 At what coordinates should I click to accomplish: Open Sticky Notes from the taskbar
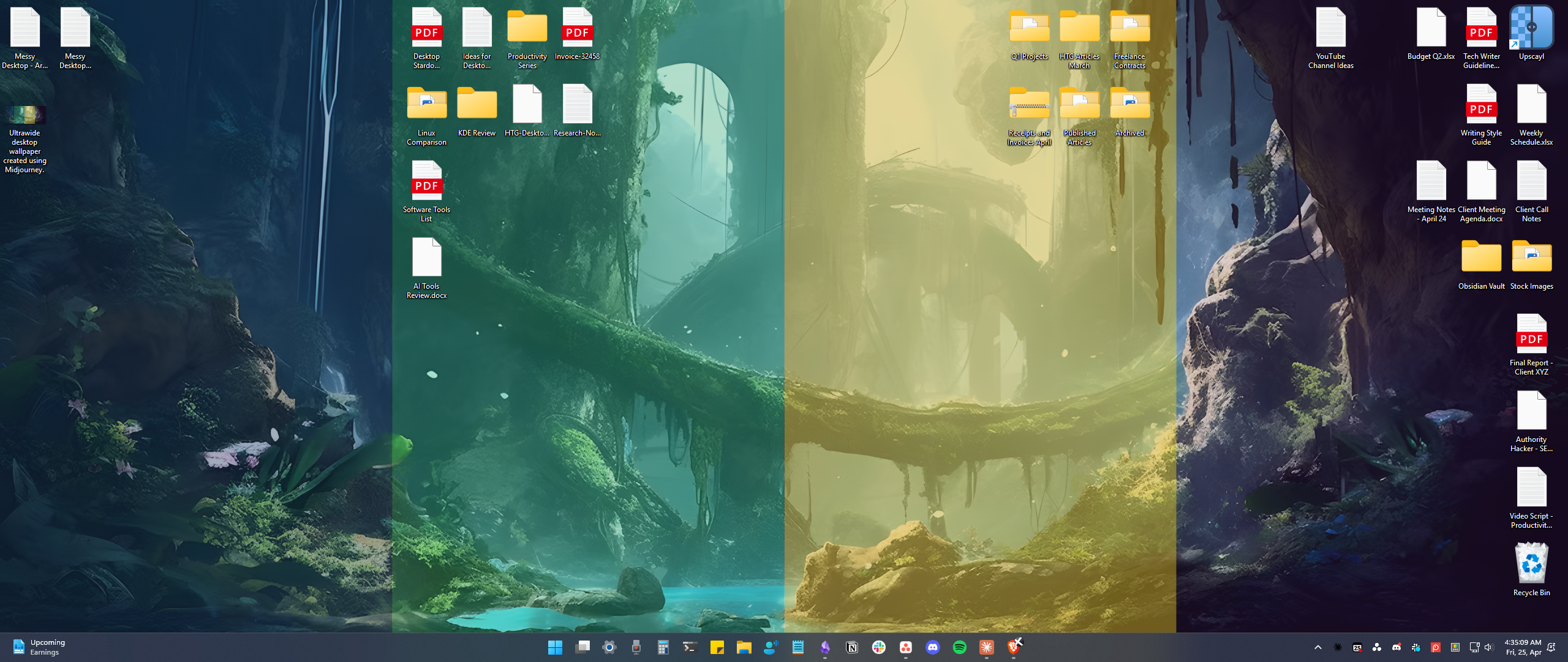[x=717, y=647]
